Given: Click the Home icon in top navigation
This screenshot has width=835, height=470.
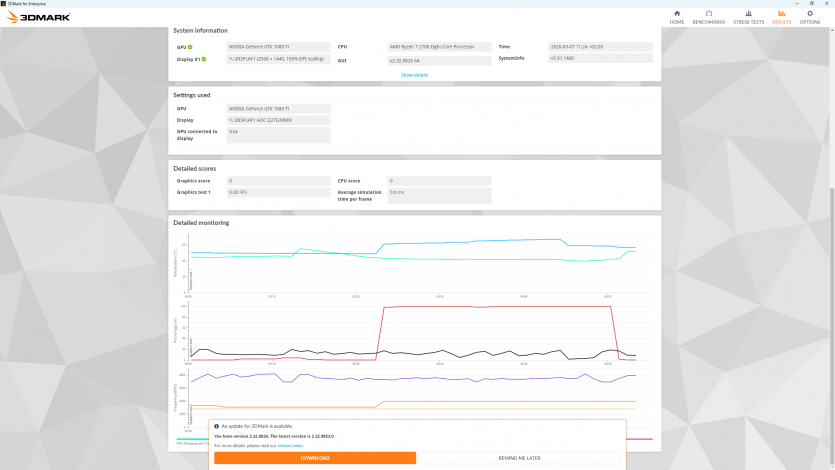Looking at the screenshot, I should (x=677, y=13).
